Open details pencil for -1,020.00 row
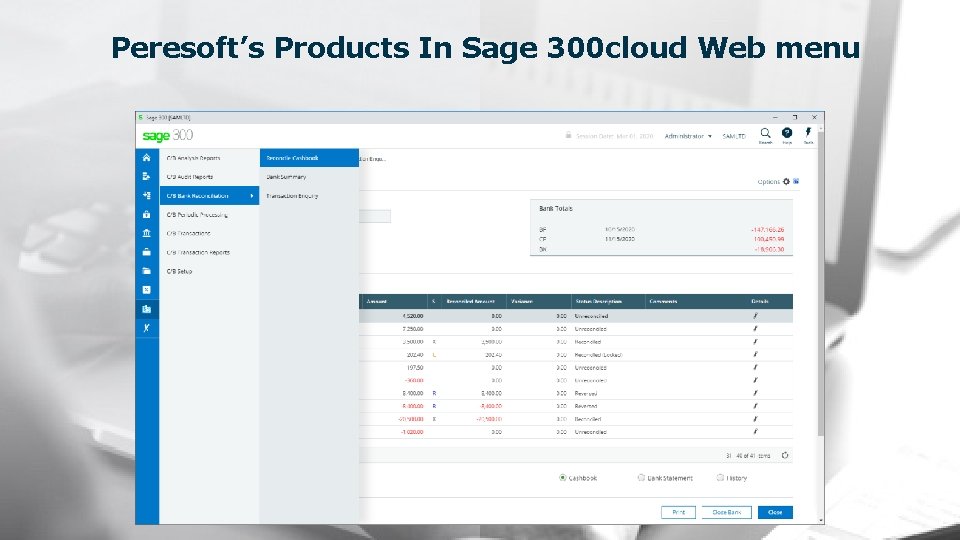960x540 pixels. click(x=756, y=432)
